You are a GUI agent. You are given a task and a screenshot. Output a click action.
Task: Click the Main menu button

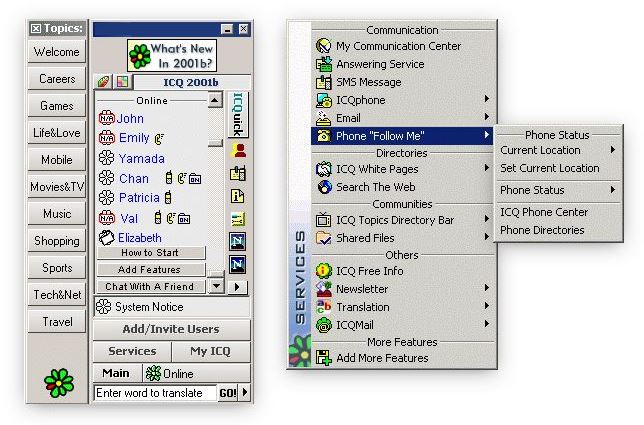[117, 373]
